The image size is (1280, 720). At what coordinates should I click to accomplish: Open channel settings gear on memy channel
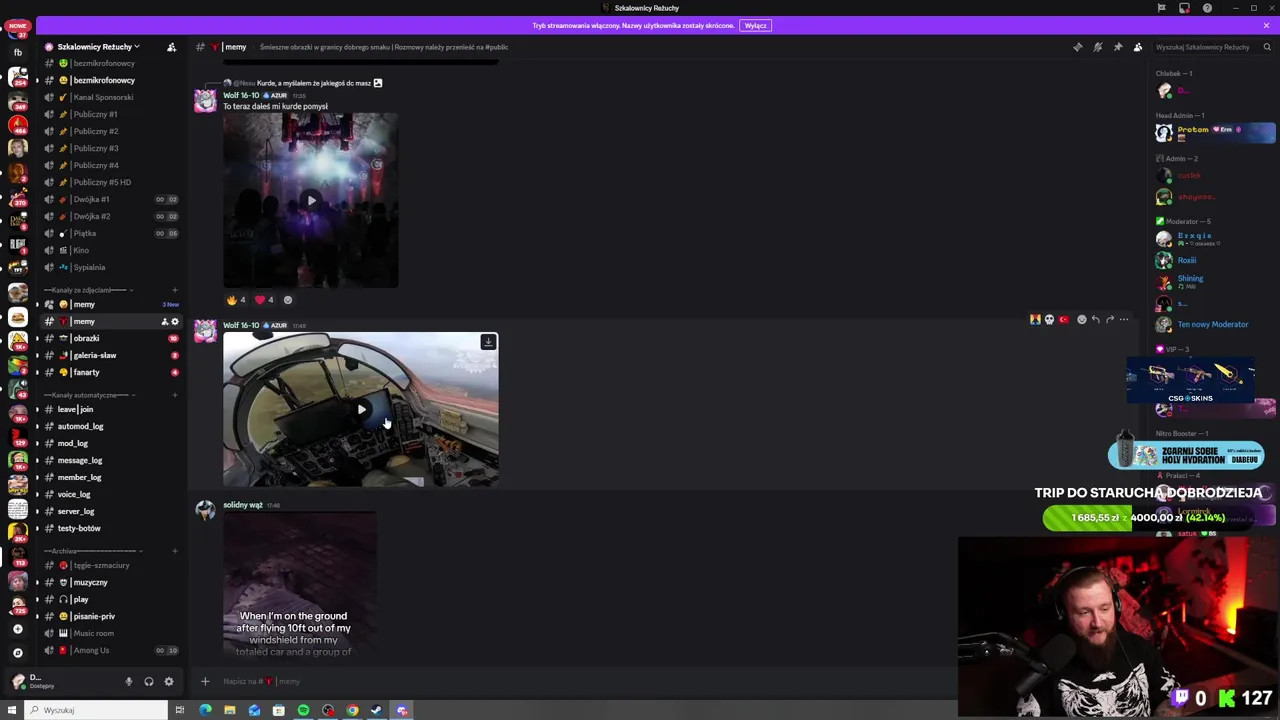[175, 321]
